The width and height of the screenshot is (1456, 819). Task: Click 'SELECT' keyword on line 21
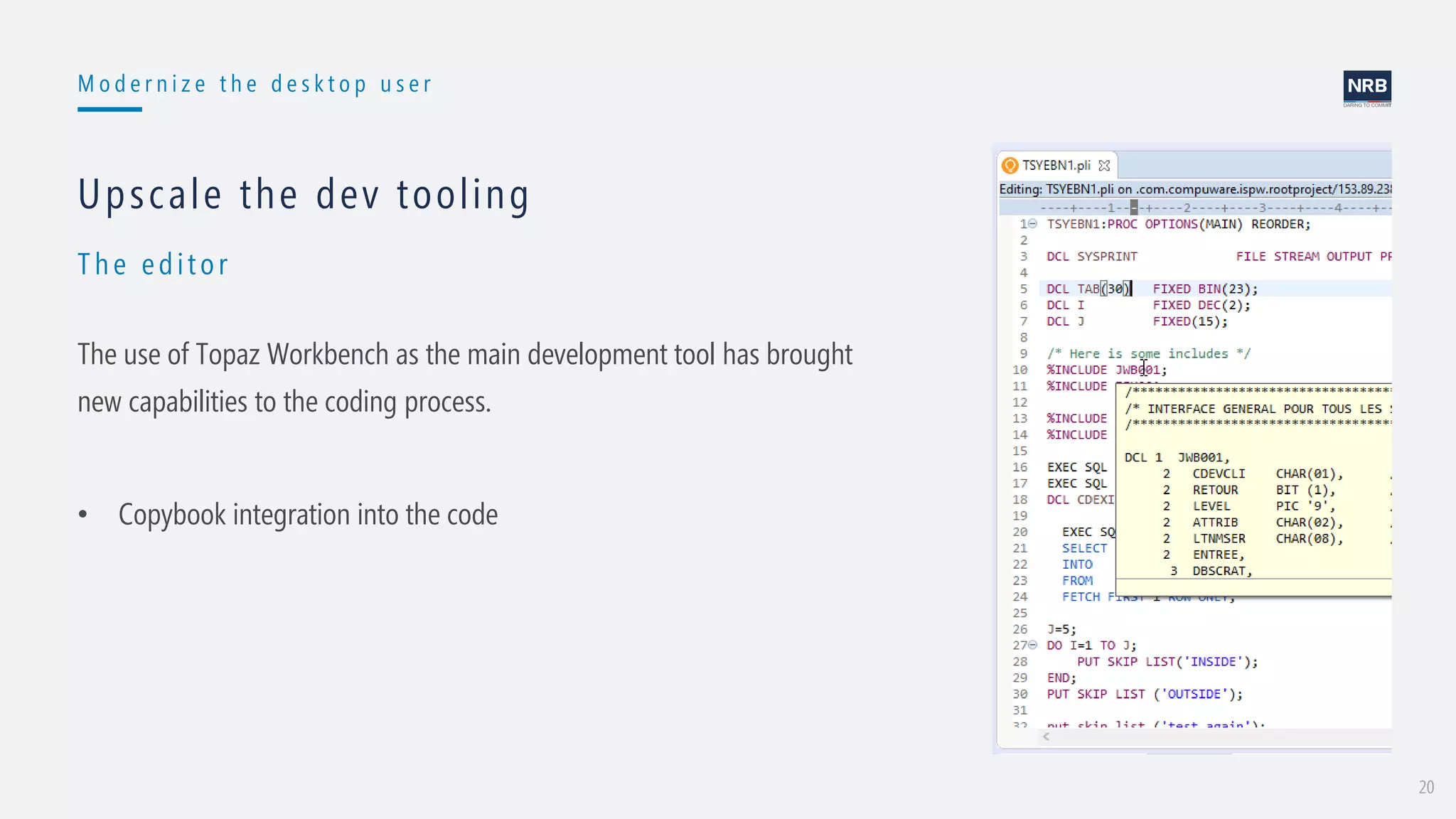(x=1084, y=548)
